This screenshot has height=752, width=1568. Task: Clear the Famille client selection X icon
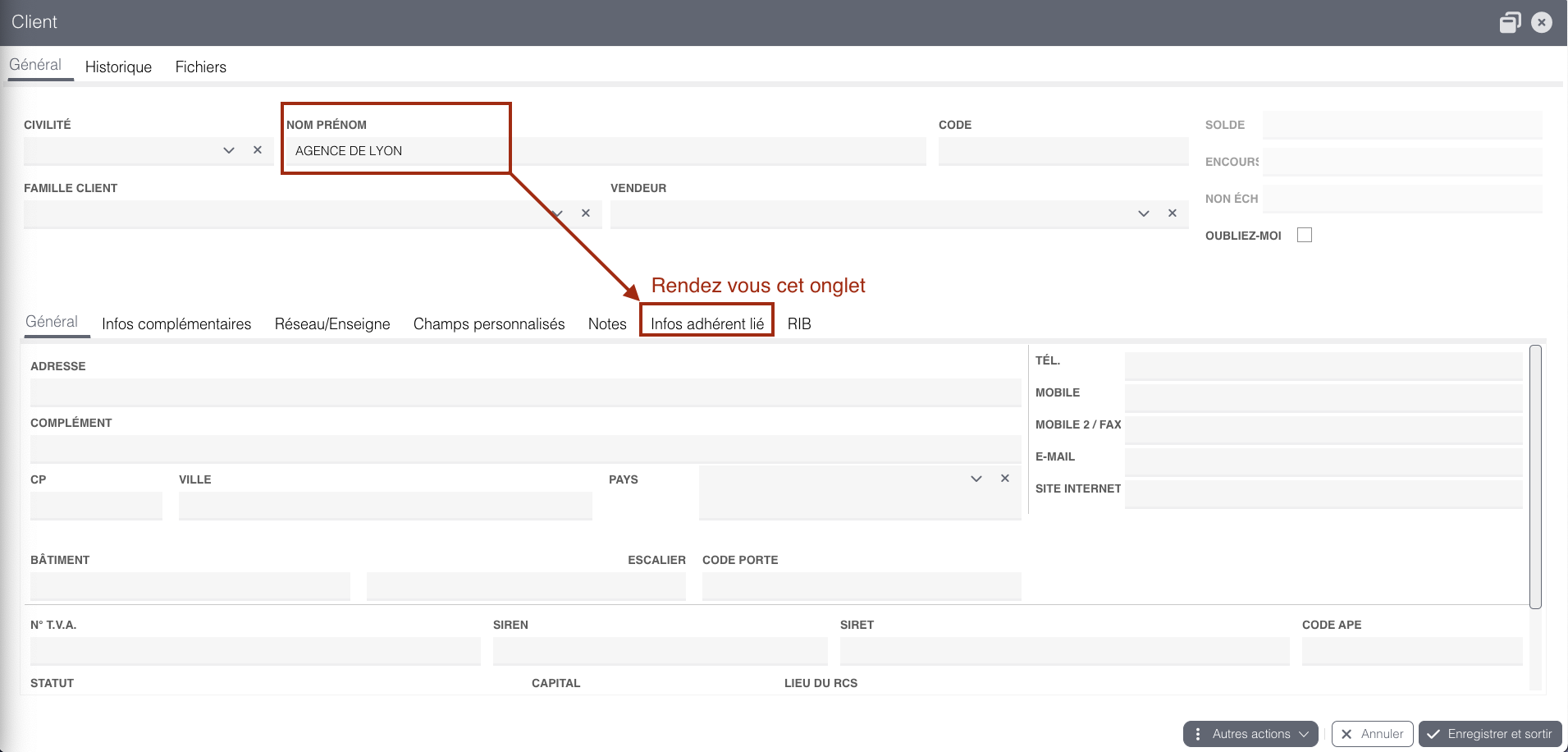(586, 213)
